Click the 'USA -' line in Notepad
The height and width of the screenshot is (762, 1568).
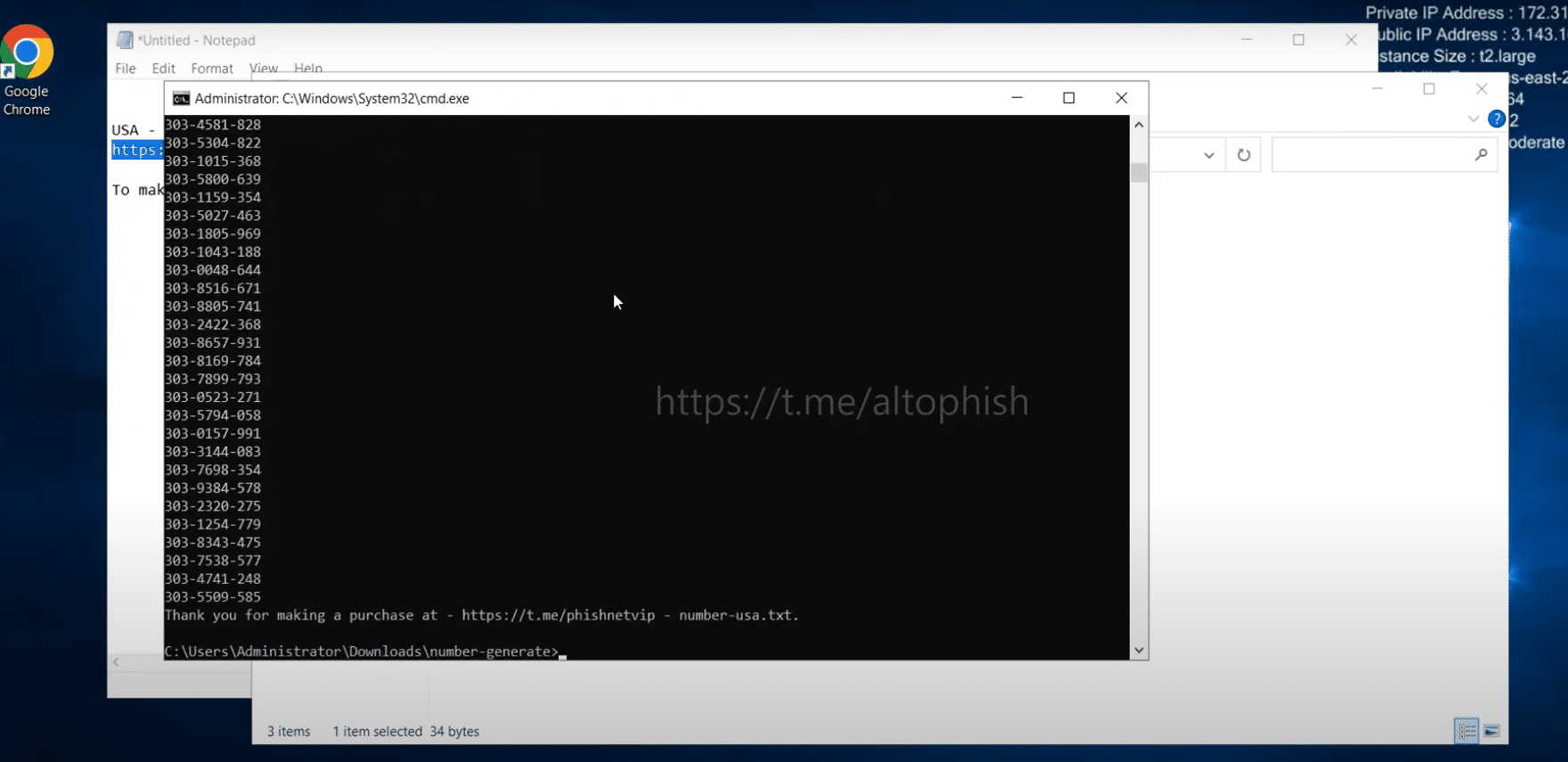click(134, 130)
